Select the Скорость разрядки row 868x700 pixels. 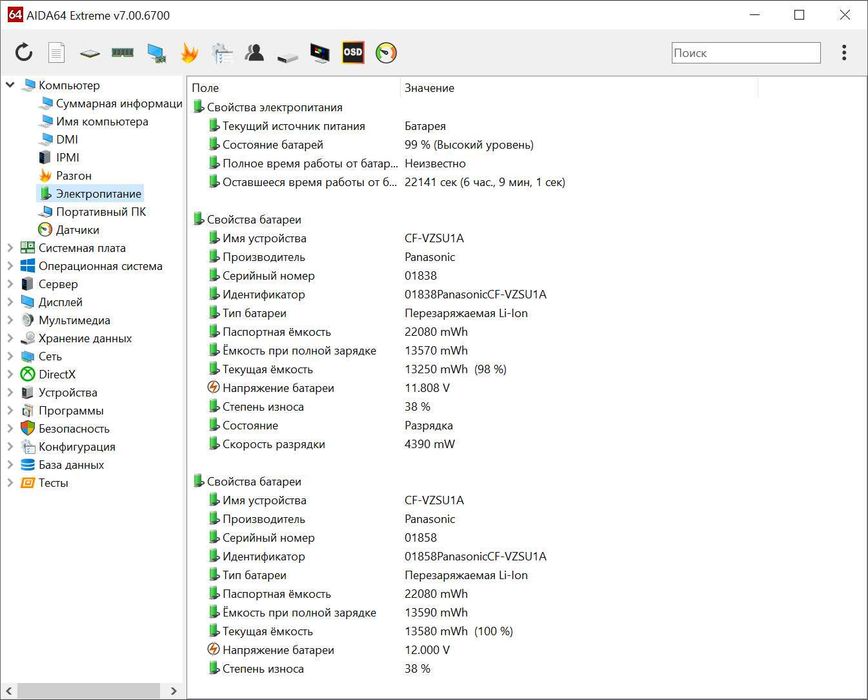(x=331, y=444)
